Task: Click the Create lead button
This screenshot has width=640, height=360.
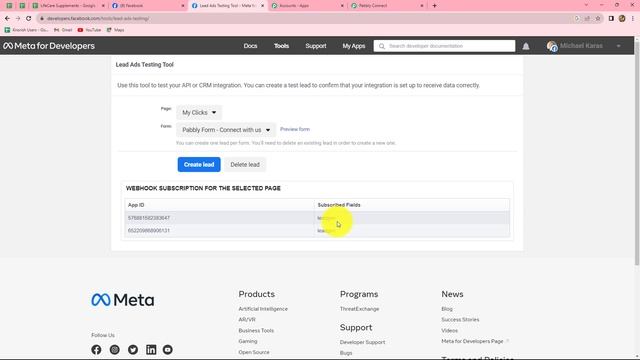Action: click(x=199, y=164)
